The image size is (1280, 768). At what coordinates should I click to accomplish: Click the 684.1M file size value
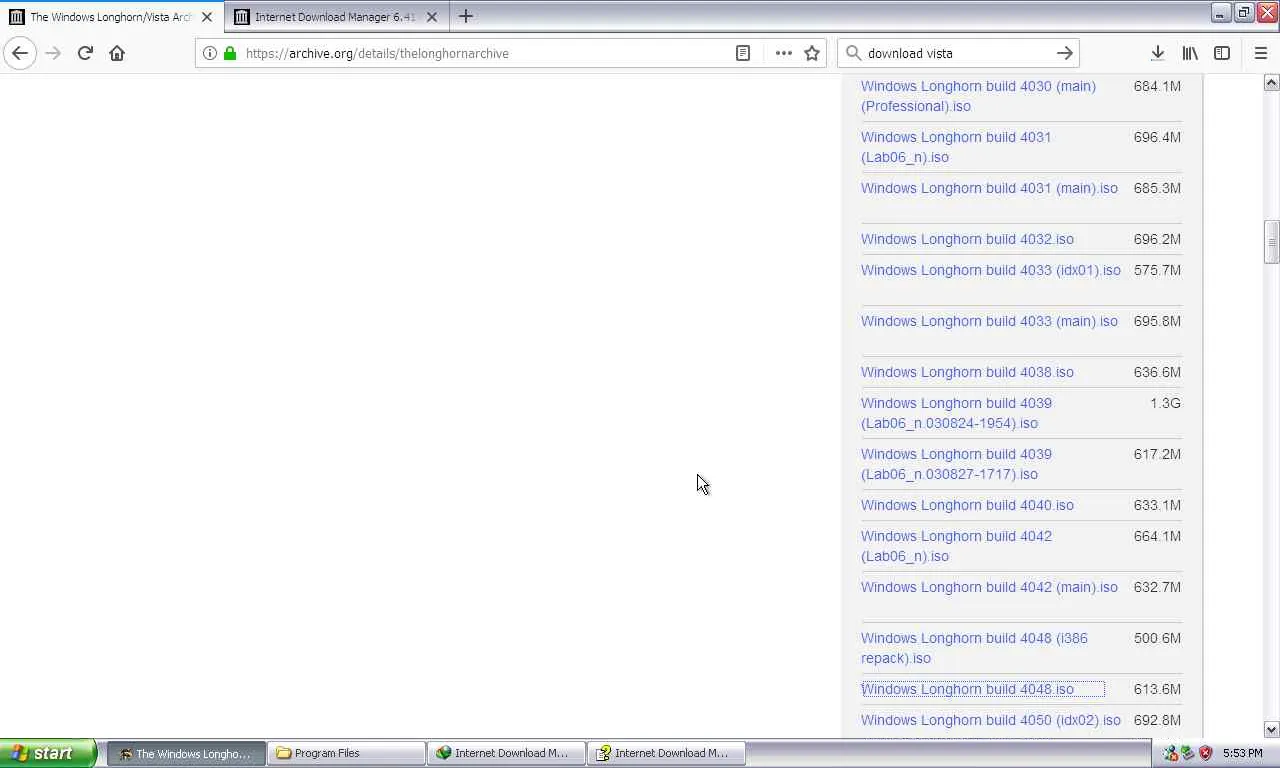coord(1157,86)
